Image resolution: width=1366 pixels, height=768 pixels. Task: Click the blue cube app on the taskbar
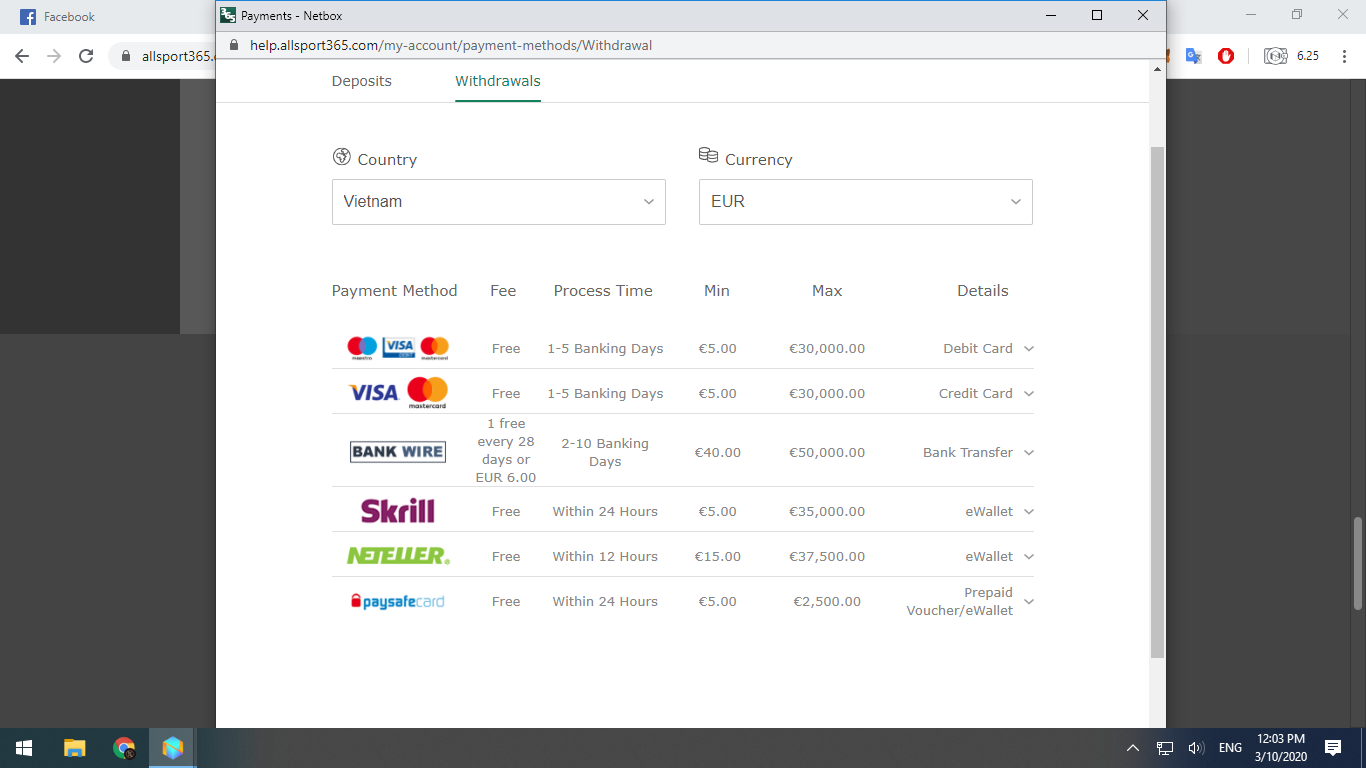tap(173, 748)
